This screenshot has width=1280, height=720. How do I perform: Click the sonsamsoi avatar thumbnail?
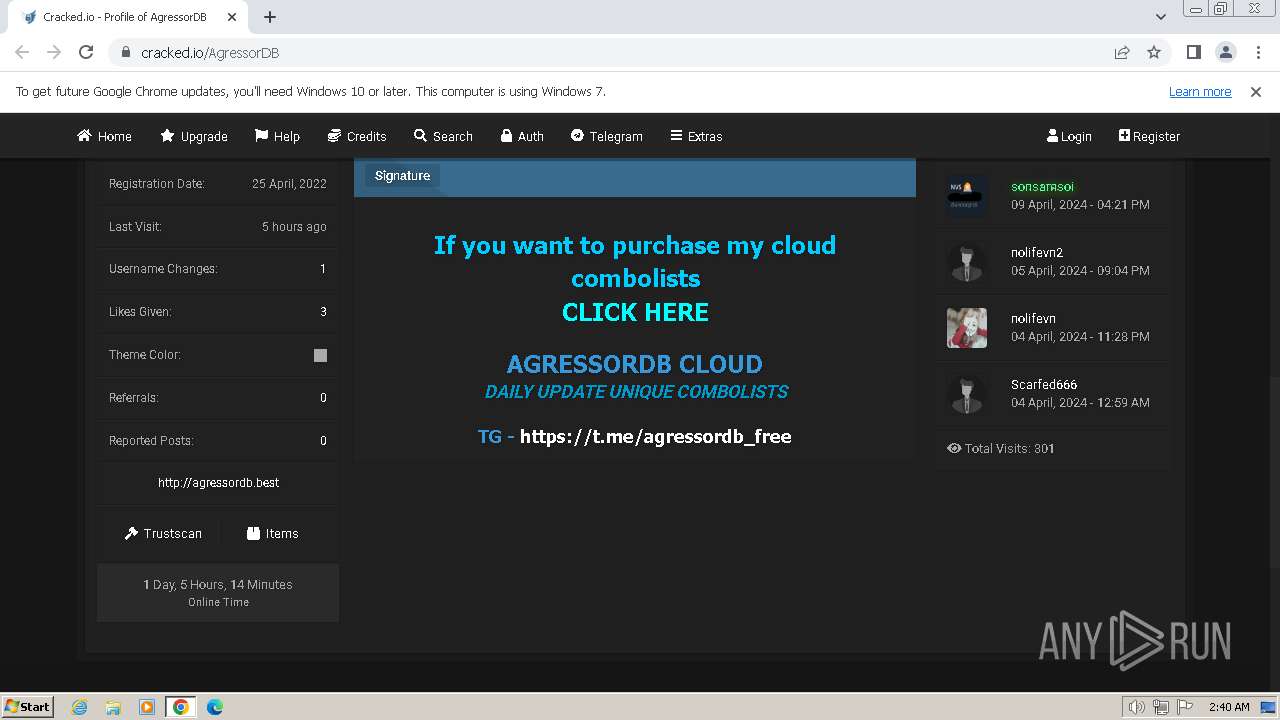(967, 196)
